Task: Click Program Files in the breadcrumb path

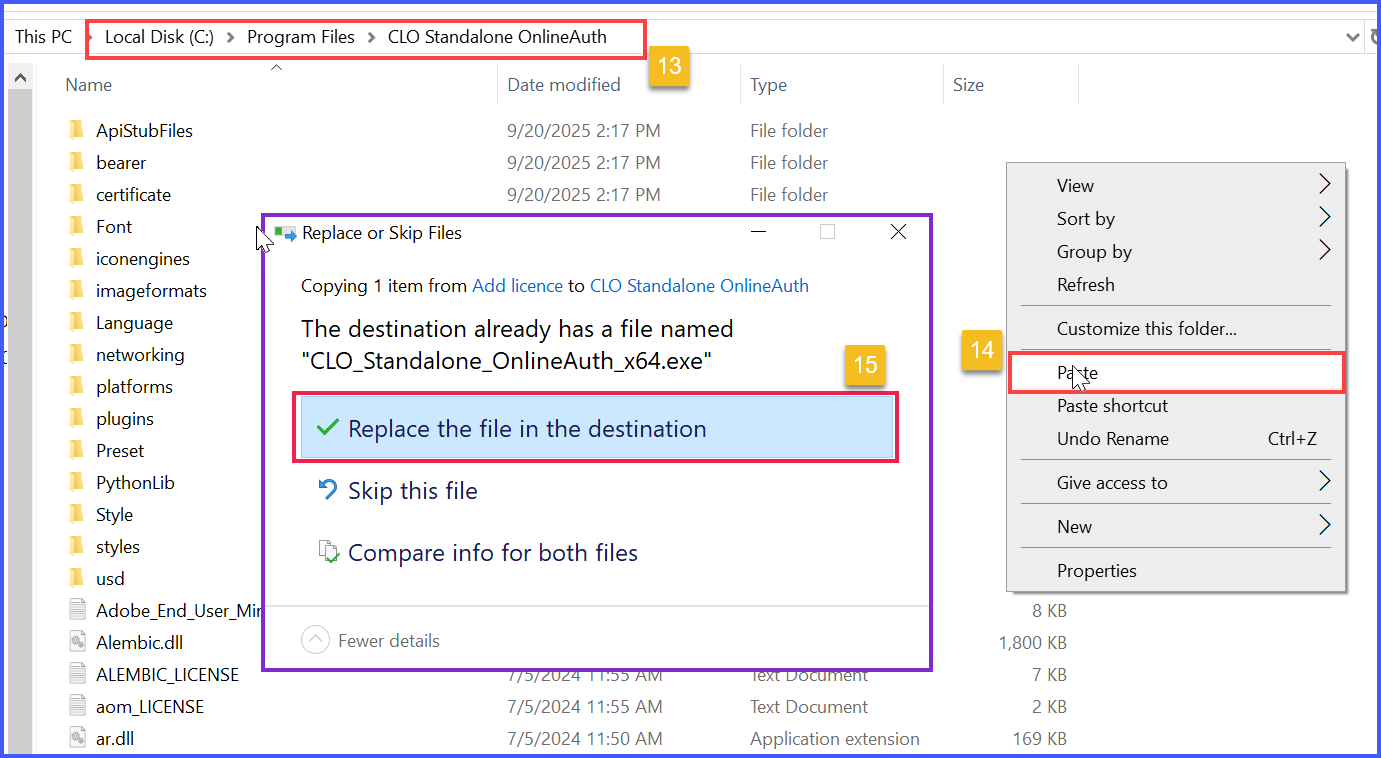Action: click(x=300, y=37)
